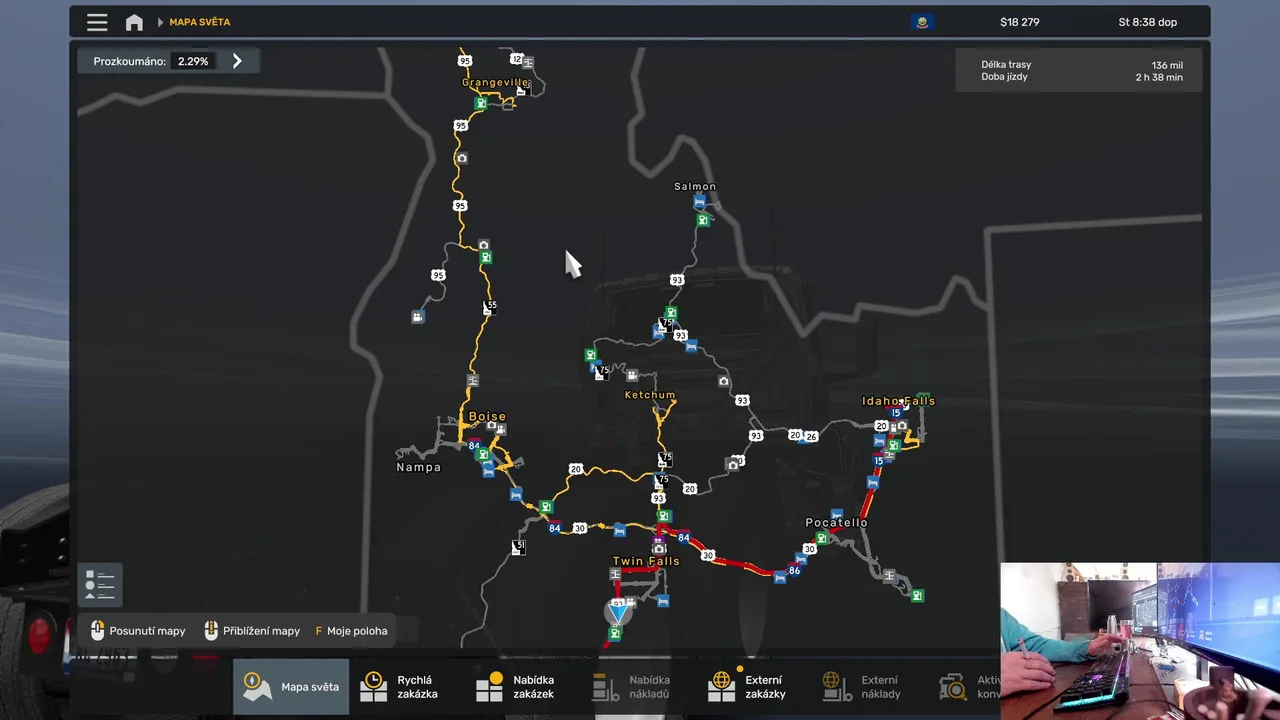This screenshot has width=1280, height=720.
Task: Select the Boise gas station icon by I-84
Action: point(483,455)
